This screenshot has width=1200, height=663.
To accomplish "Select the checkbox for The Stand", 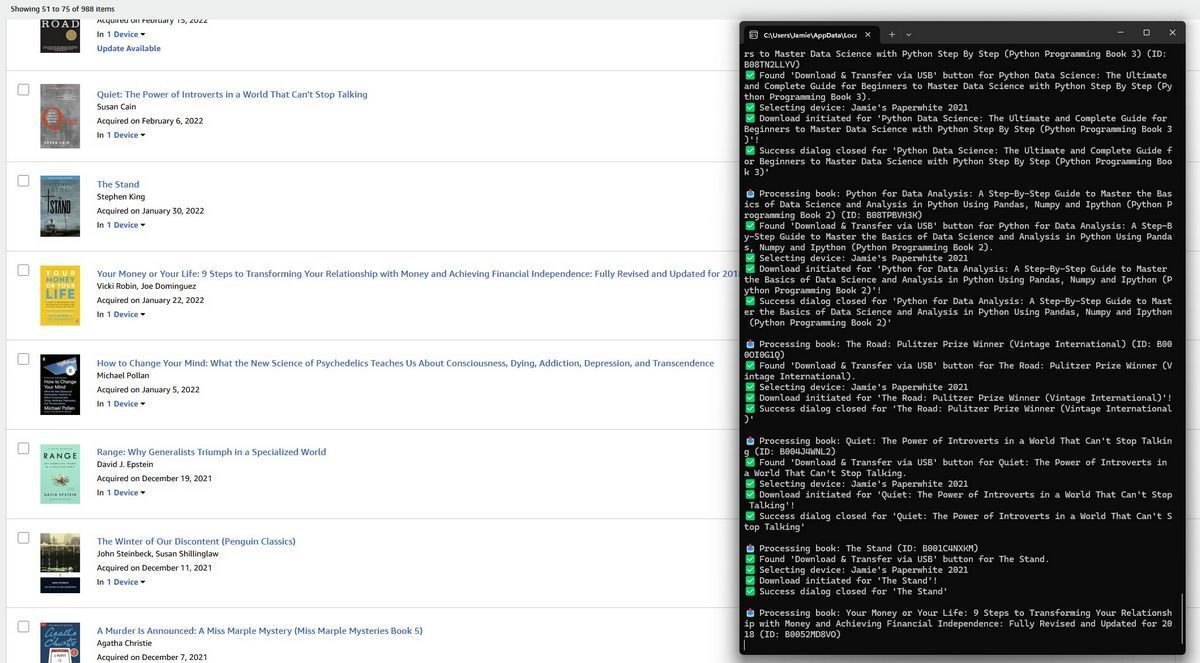I will (x=23, y=179).
